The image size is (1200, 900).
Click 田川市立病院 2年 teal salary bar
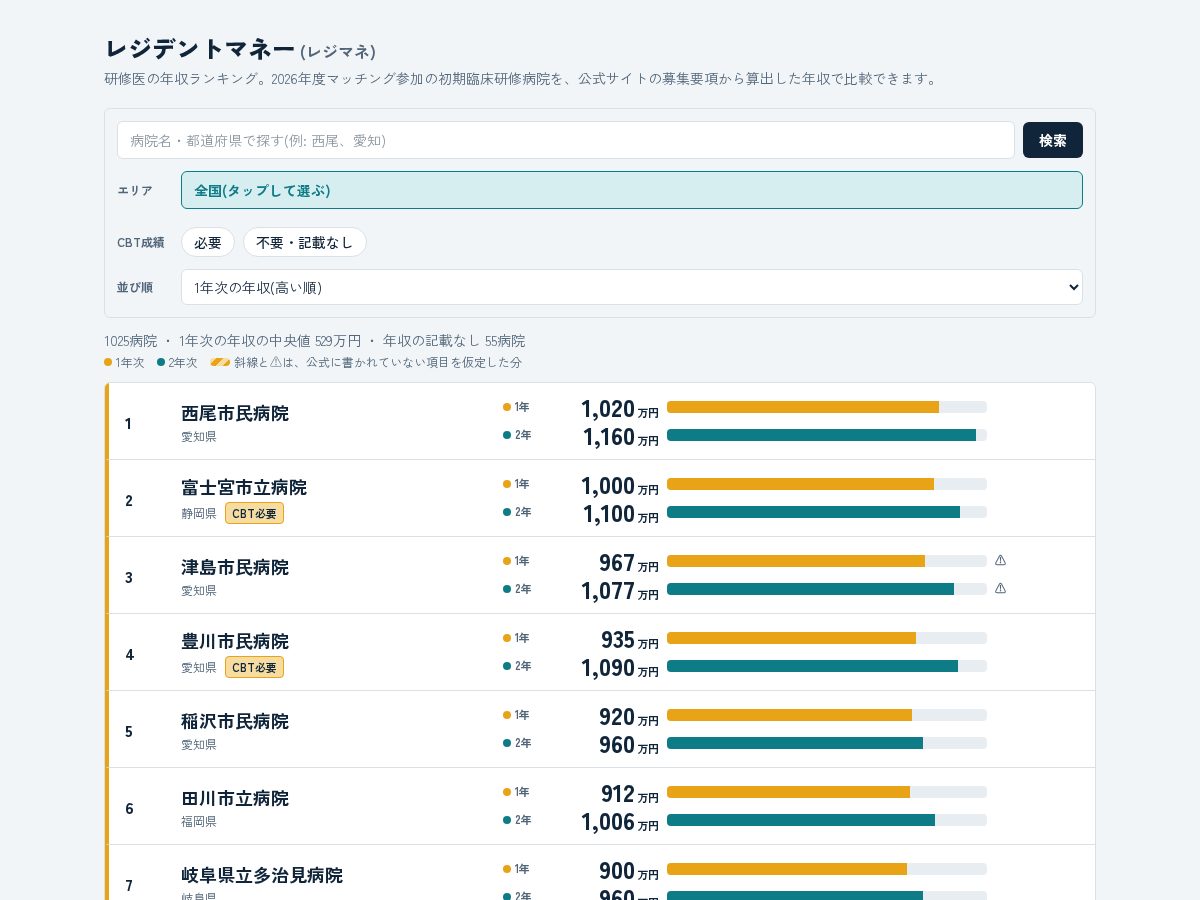tap(801, 820)
